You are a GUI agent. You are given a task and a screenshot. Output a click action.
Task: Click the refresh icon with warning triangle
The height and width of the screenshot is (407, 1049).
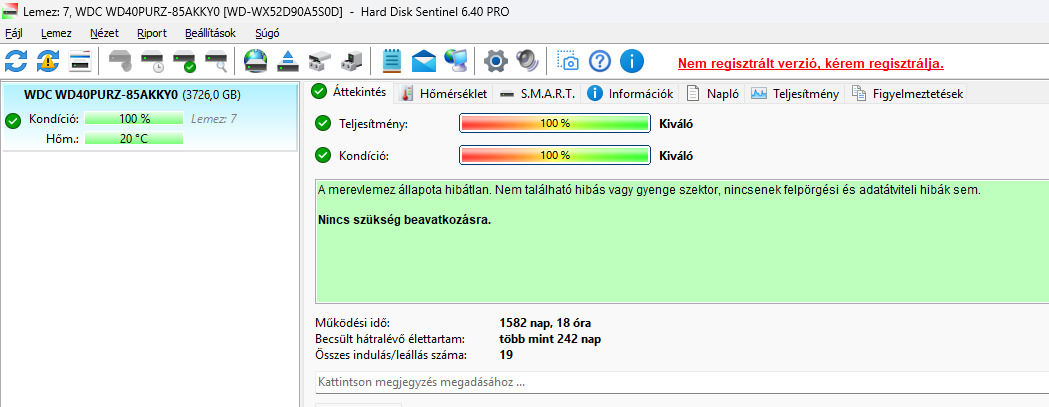48,62
